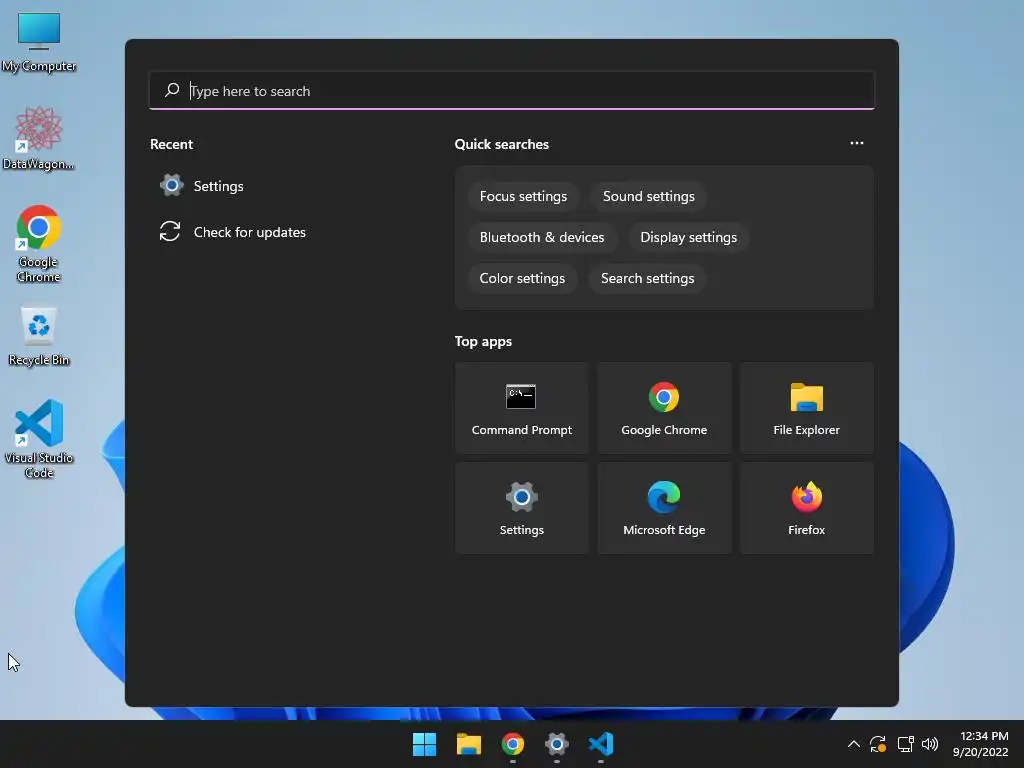The image size is (1024, 768).
Task: Click the magnifier icon in the search box
Action: click(x=172, y=90)
